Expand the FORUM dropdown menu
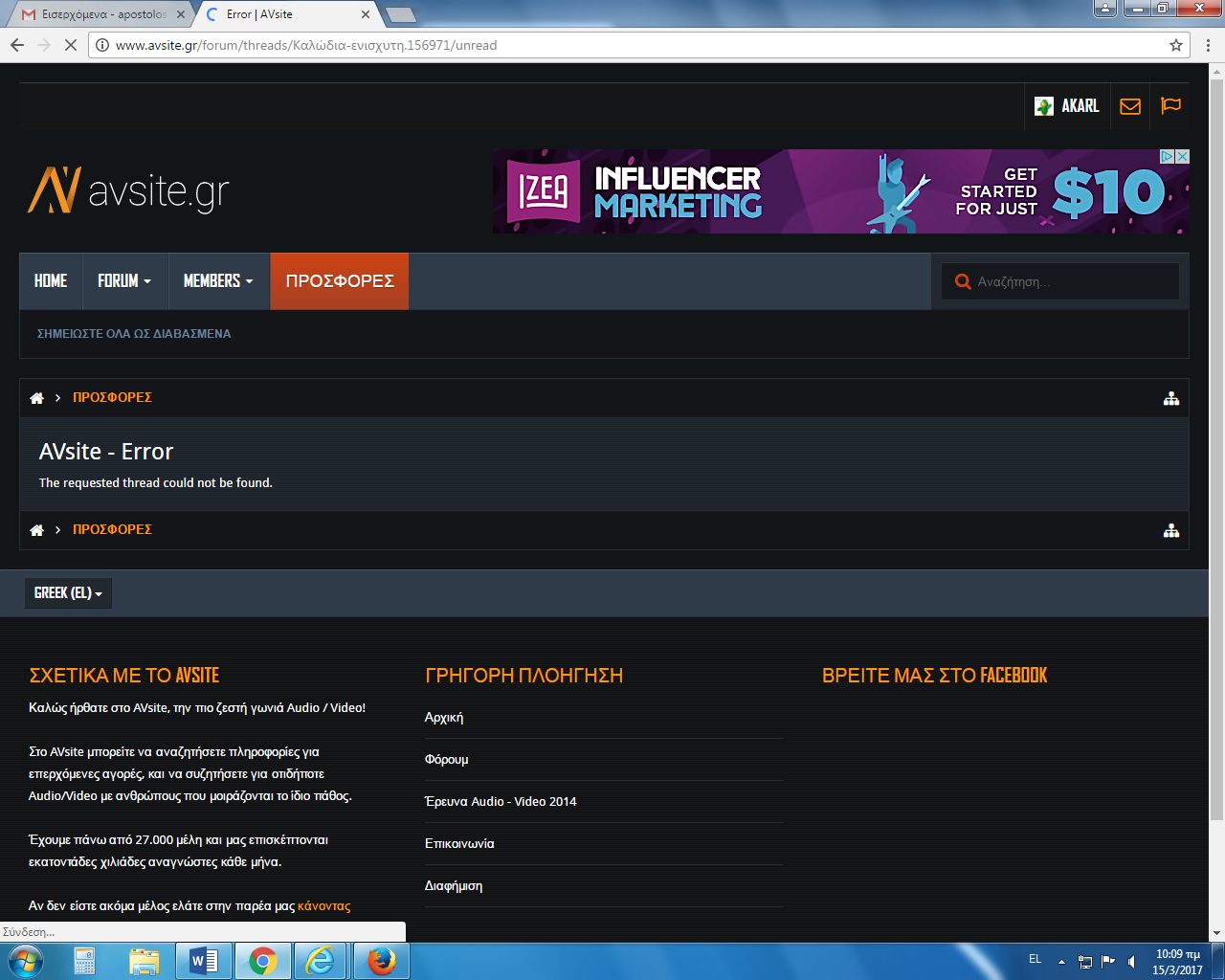The height and width of the screenshot is (980, 1225). coord(124,281)
